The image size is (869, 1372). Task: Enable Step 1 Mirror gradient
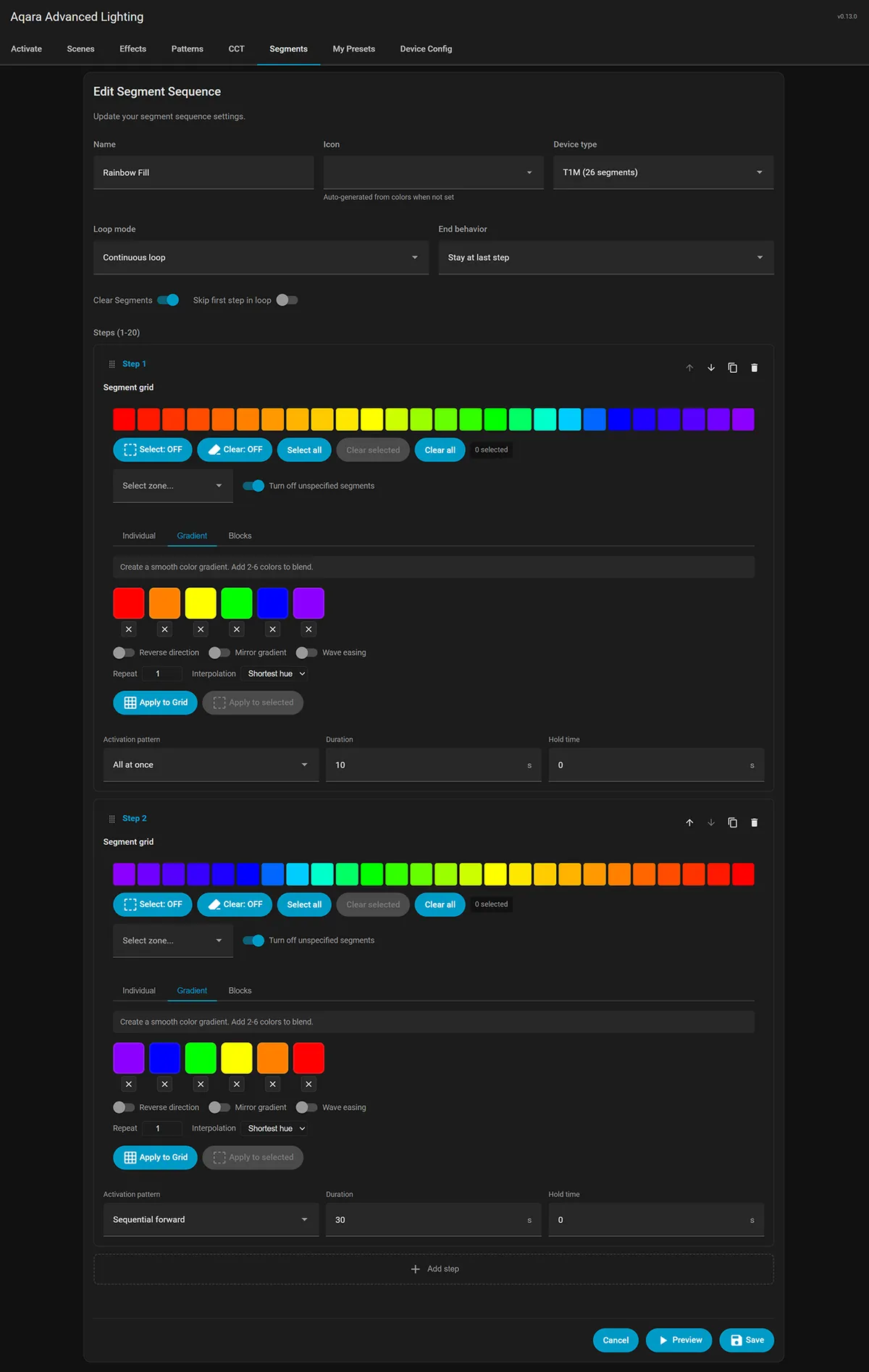219,652
